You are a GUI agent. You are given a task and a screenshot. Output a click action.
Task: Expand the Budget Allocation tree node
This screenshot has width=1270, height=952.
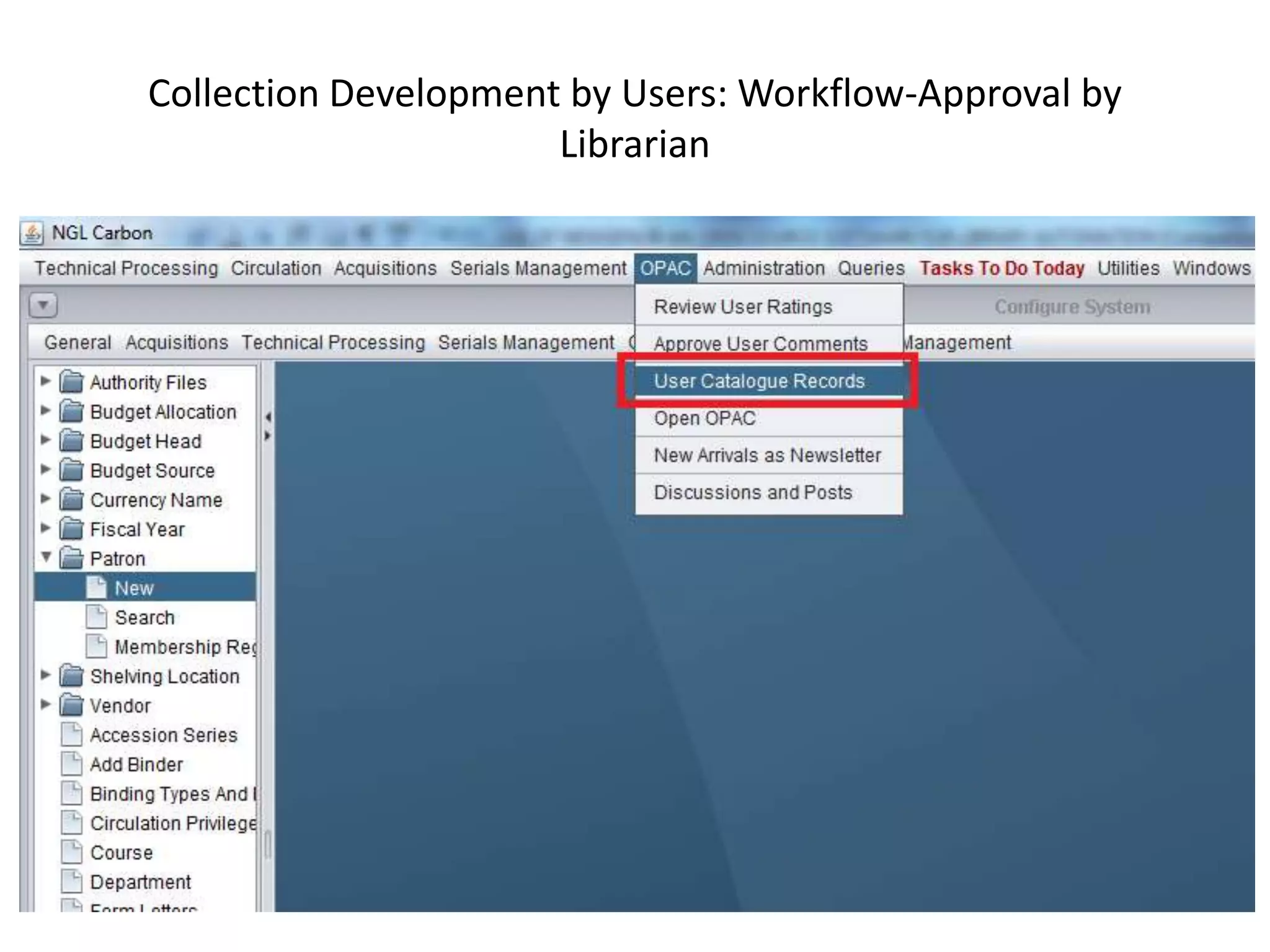45,410
